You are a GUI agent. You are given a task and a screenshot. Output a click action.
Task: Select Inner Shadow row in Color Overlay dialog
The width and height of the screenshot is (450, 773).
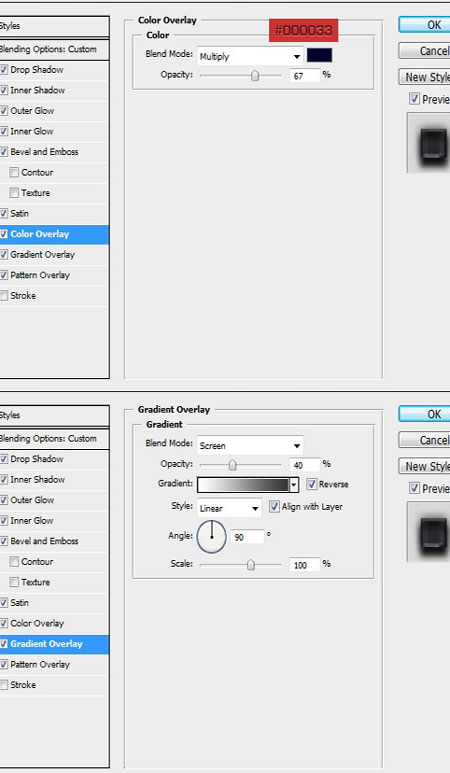[x=53, y=90]
